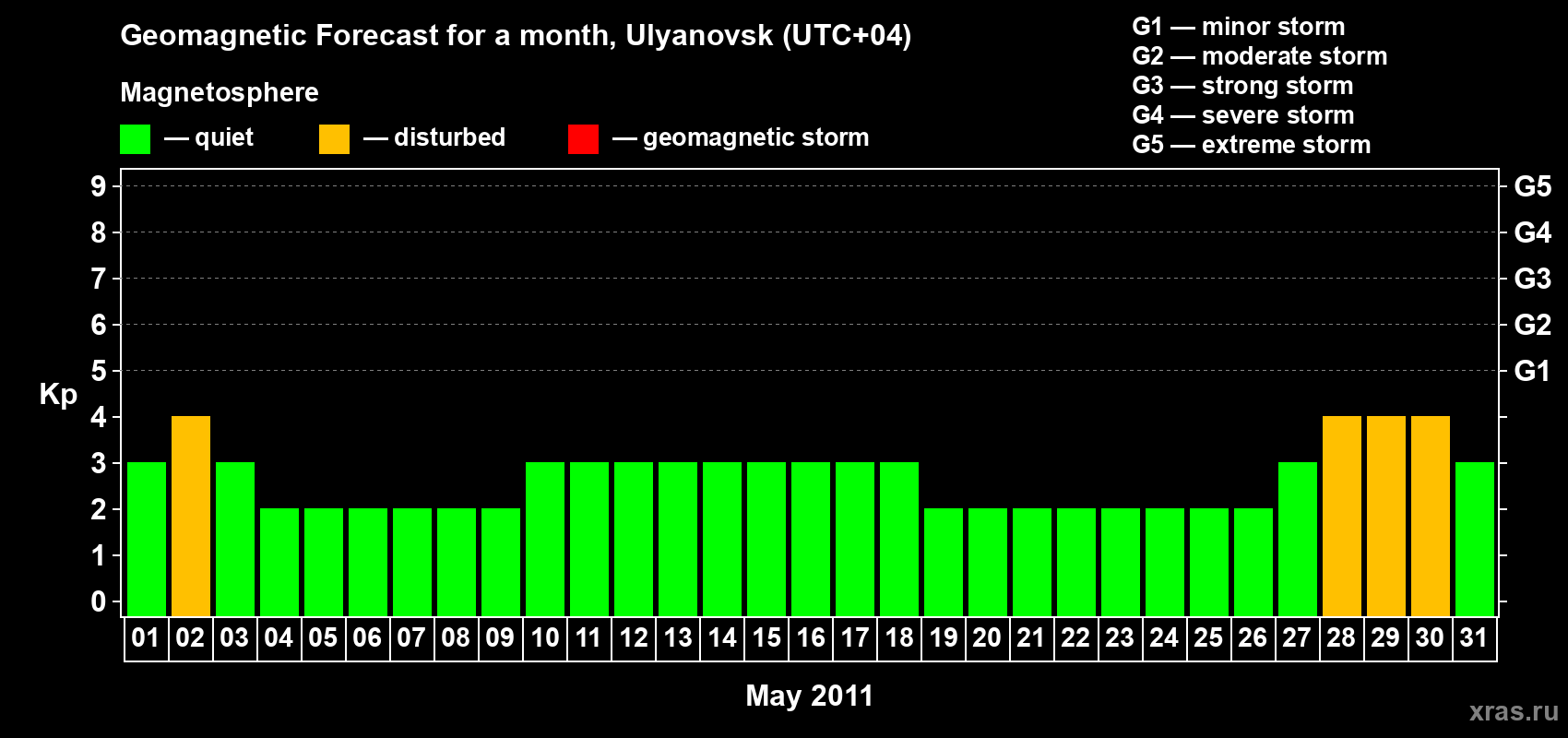Click date label 20 on the axis
Viewport: 1568px width, 738px height.
987,637
